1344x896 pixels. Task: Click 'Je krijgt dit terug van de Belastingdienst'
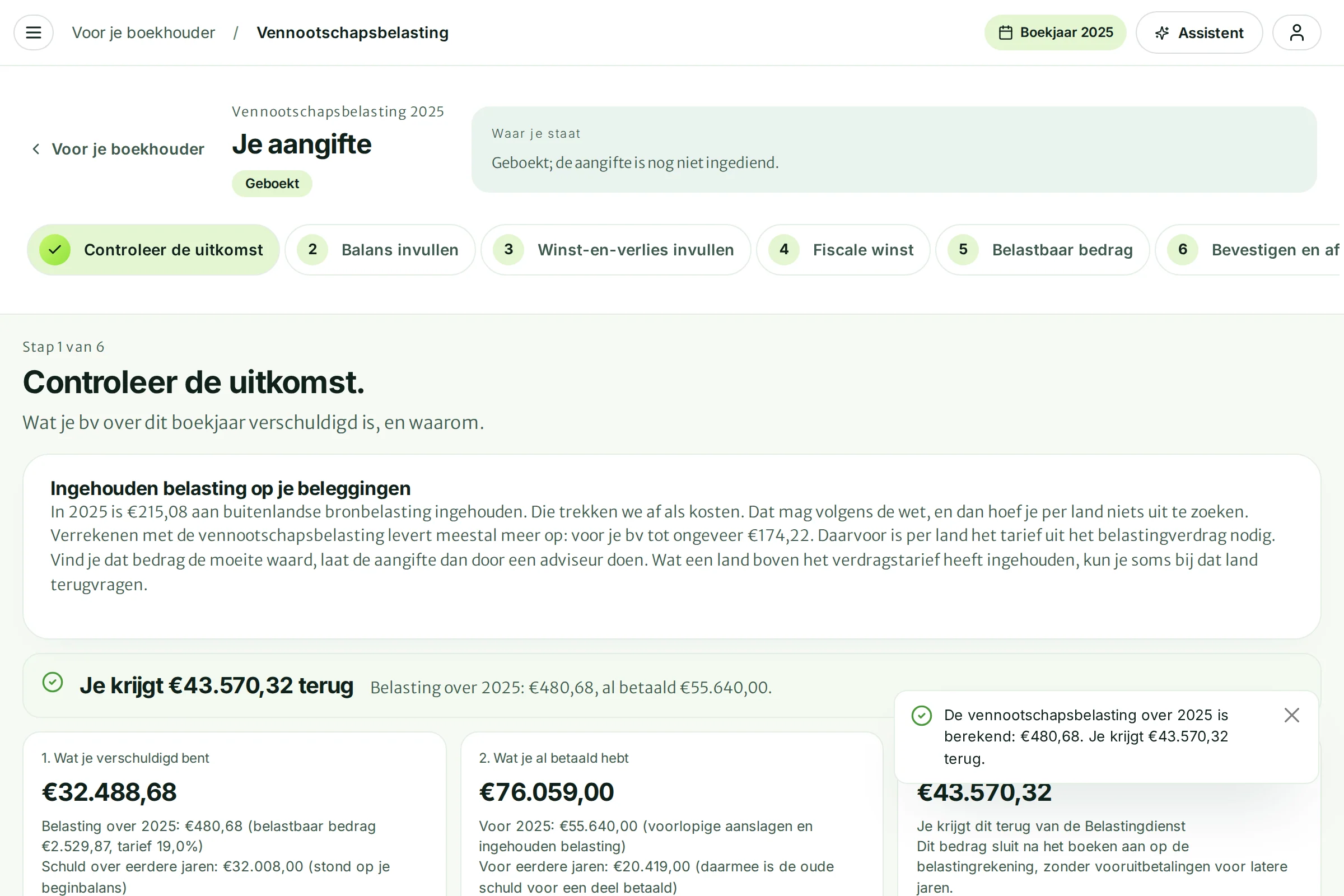point(1051,825)
